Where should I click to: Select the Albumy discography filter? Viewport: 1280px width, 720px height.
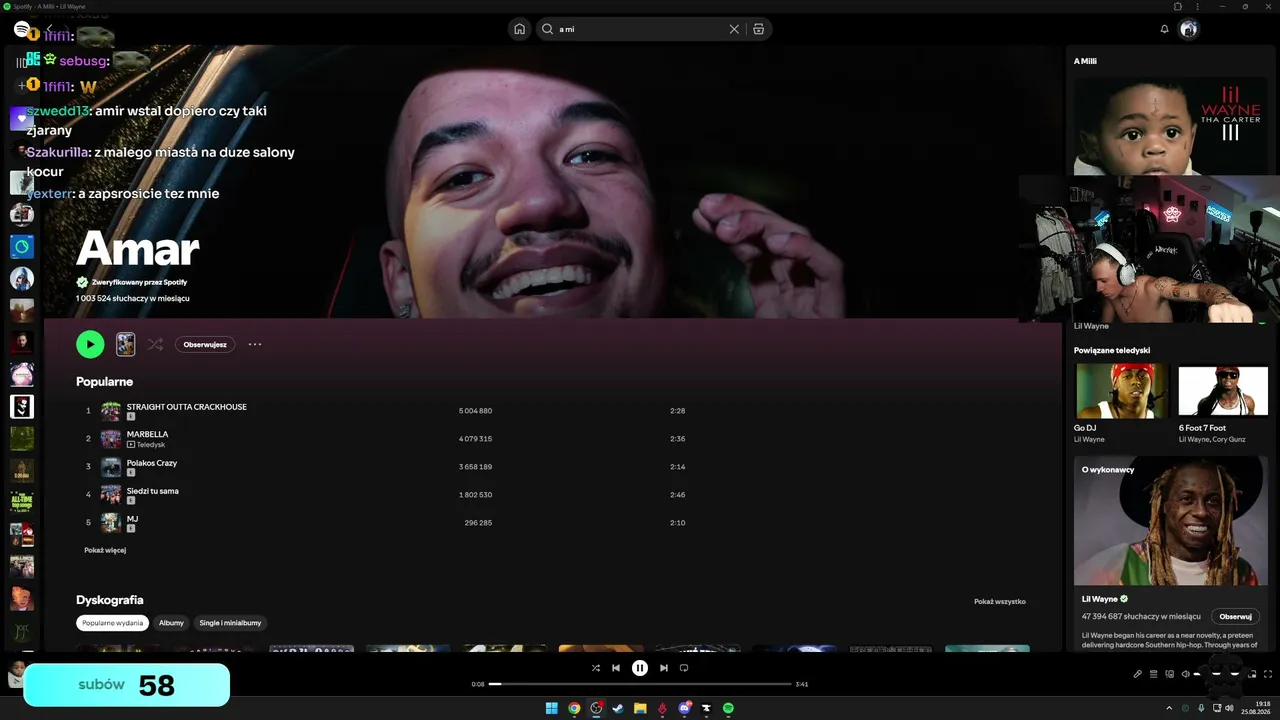point(171,623)
